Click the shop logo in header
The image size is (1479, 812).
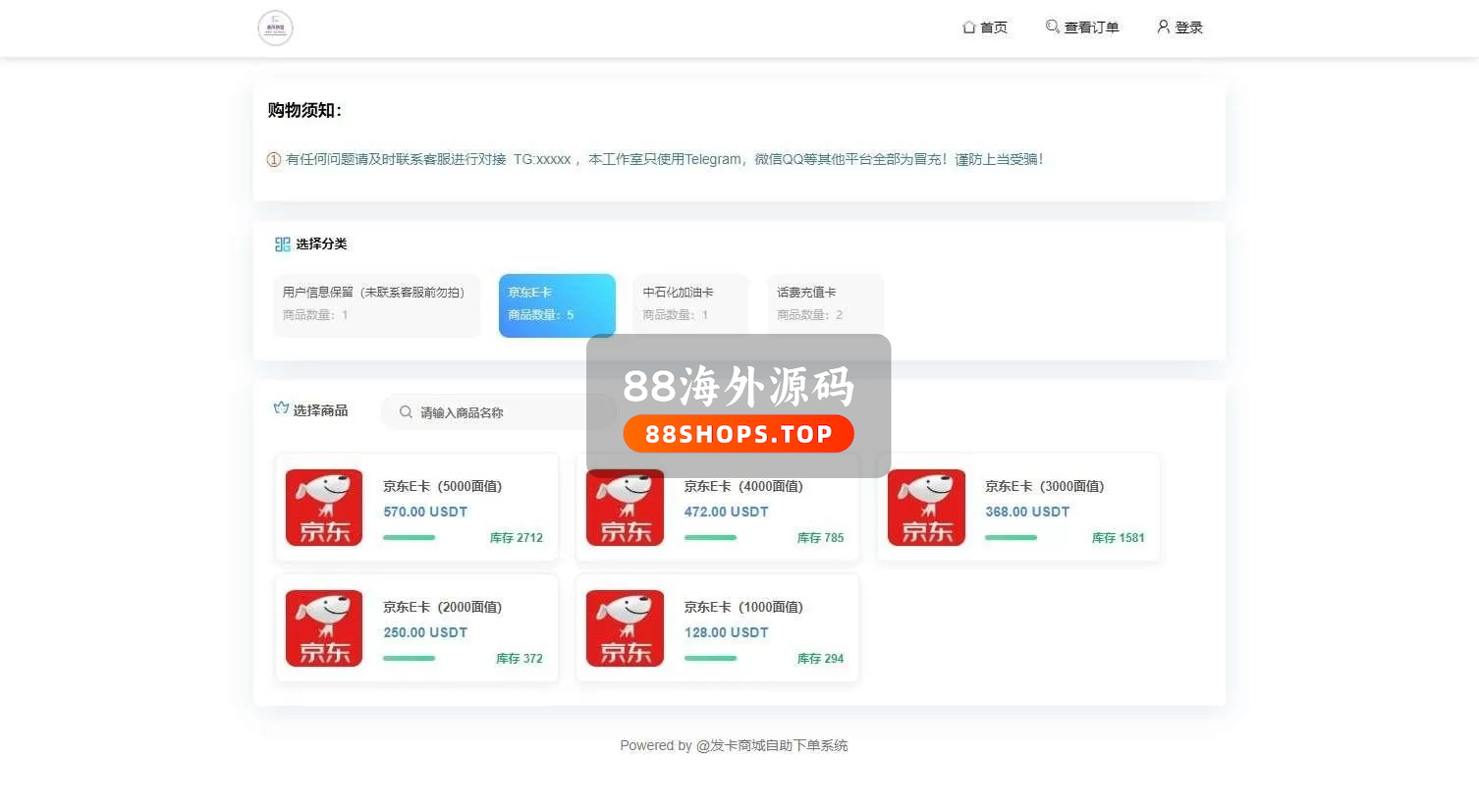[x=275, y=28]
